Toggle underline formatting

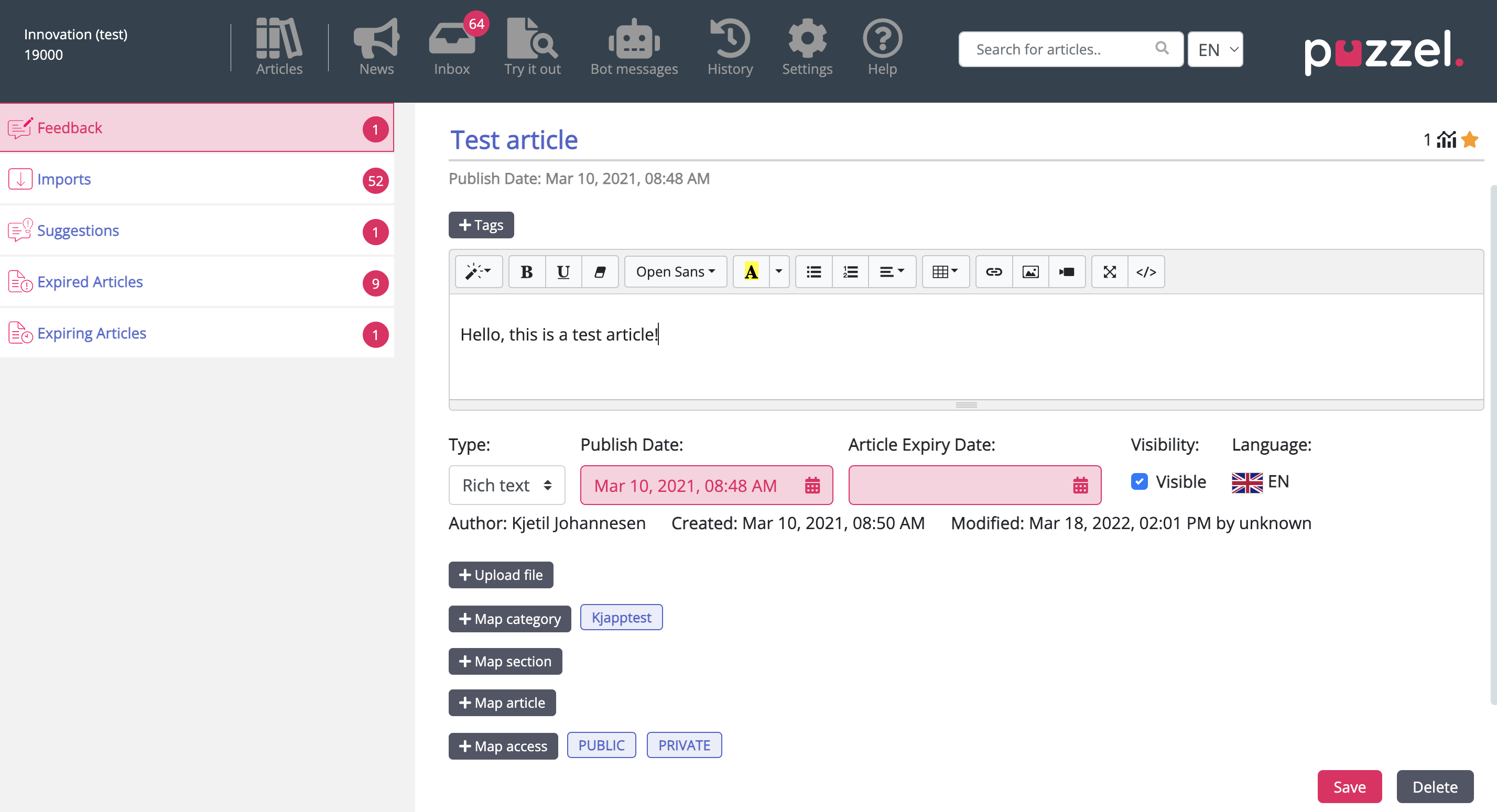[x=563, y=272]
